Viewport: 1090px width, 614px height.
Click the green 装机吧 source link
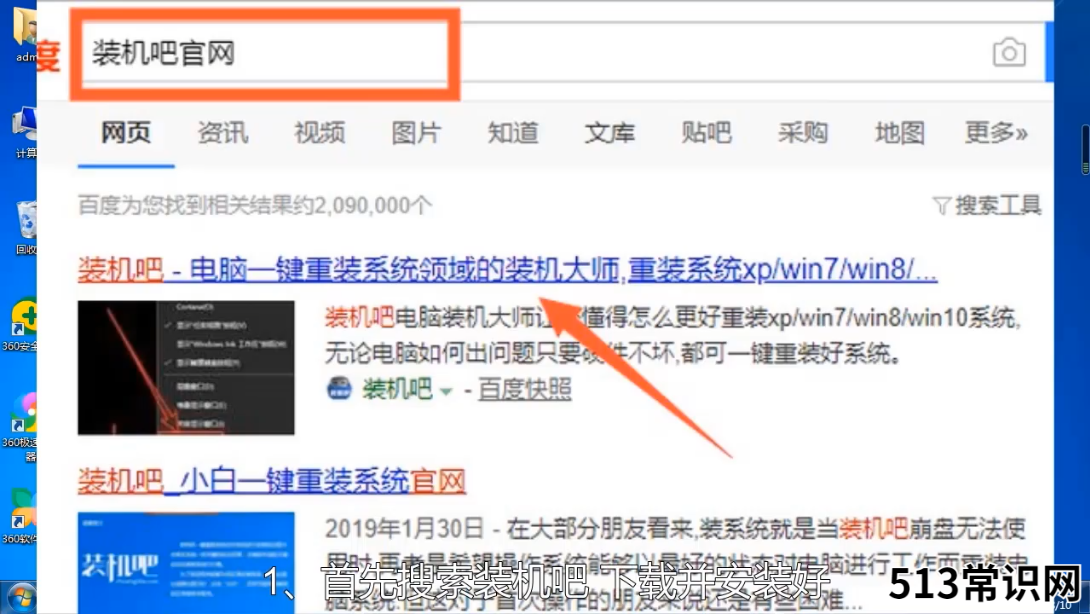[397, 389]
